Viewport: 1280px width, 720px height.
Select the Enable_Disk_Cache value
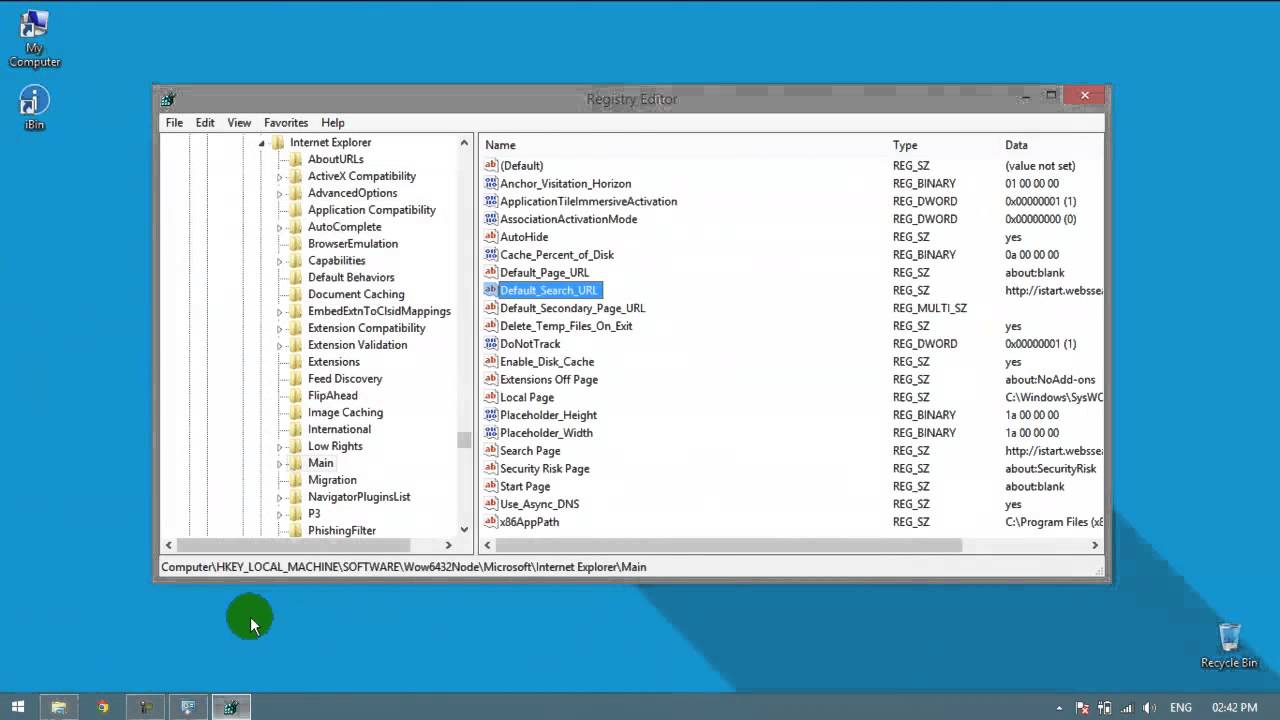coord(547,362)
